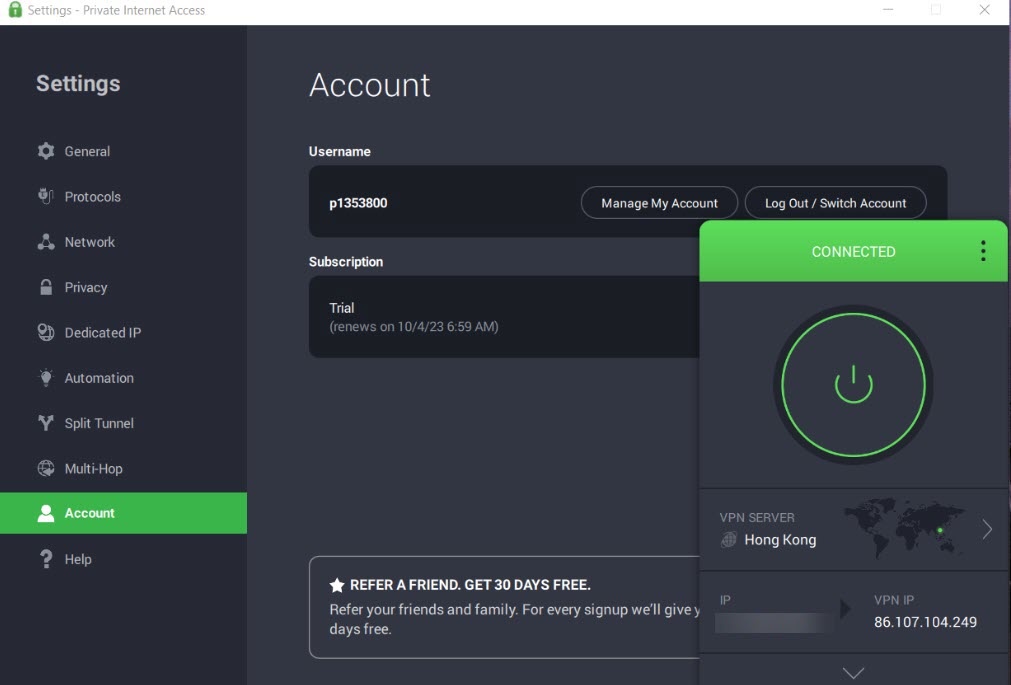Screen dimensions: 1011x685
Task: Click the Help question mark icon
Action: (x=46, y=559)
